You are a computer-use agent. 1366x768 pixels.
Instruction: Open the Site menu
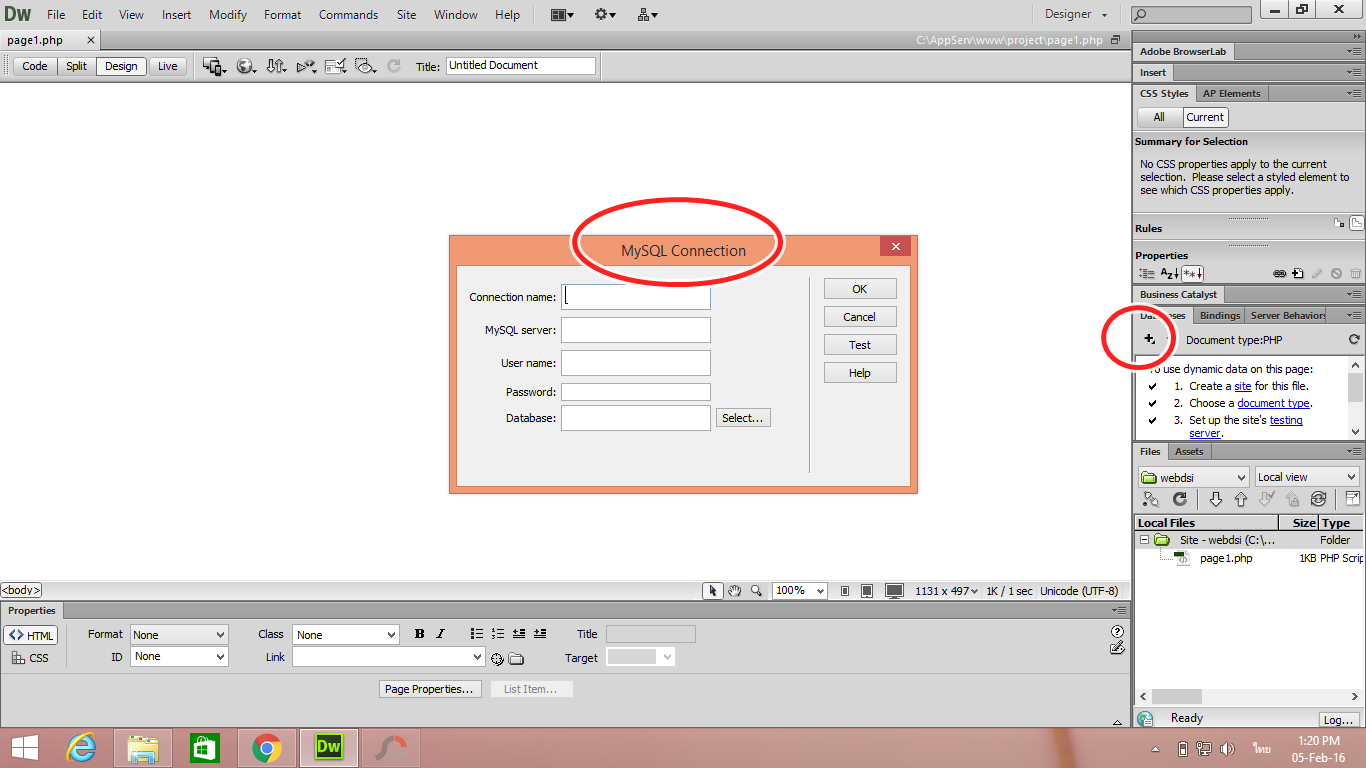[x=406, y=14]
